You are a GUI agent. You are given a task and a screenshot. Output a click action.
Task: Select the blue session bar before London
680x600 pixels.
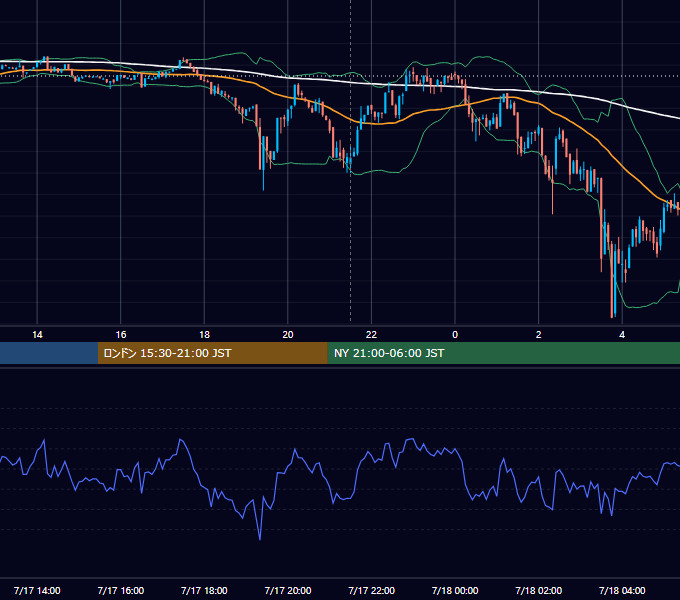49,353
